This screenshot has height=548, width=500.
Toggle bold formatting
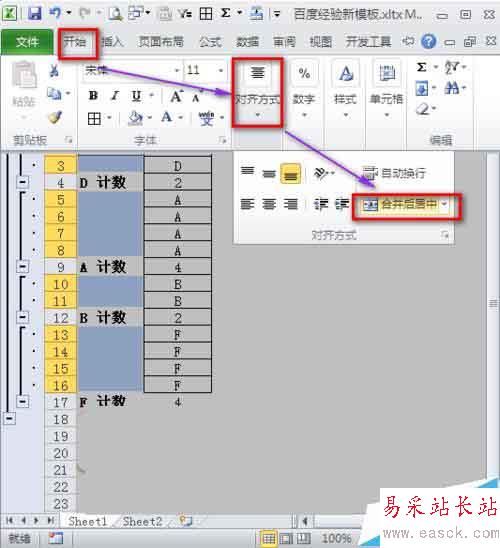[x=93, y=95]
